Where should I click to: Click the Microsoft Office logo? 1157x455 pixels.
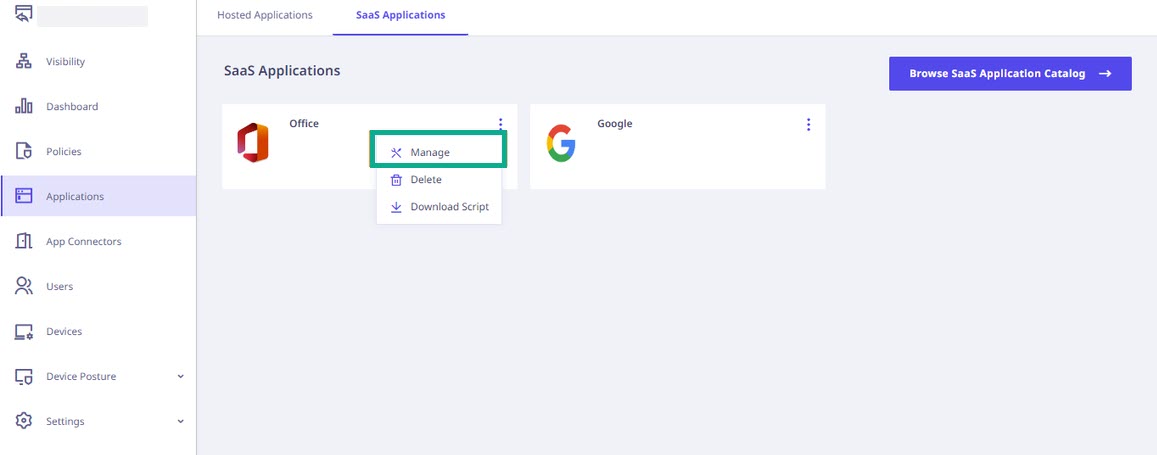click(x=252, y=143)
